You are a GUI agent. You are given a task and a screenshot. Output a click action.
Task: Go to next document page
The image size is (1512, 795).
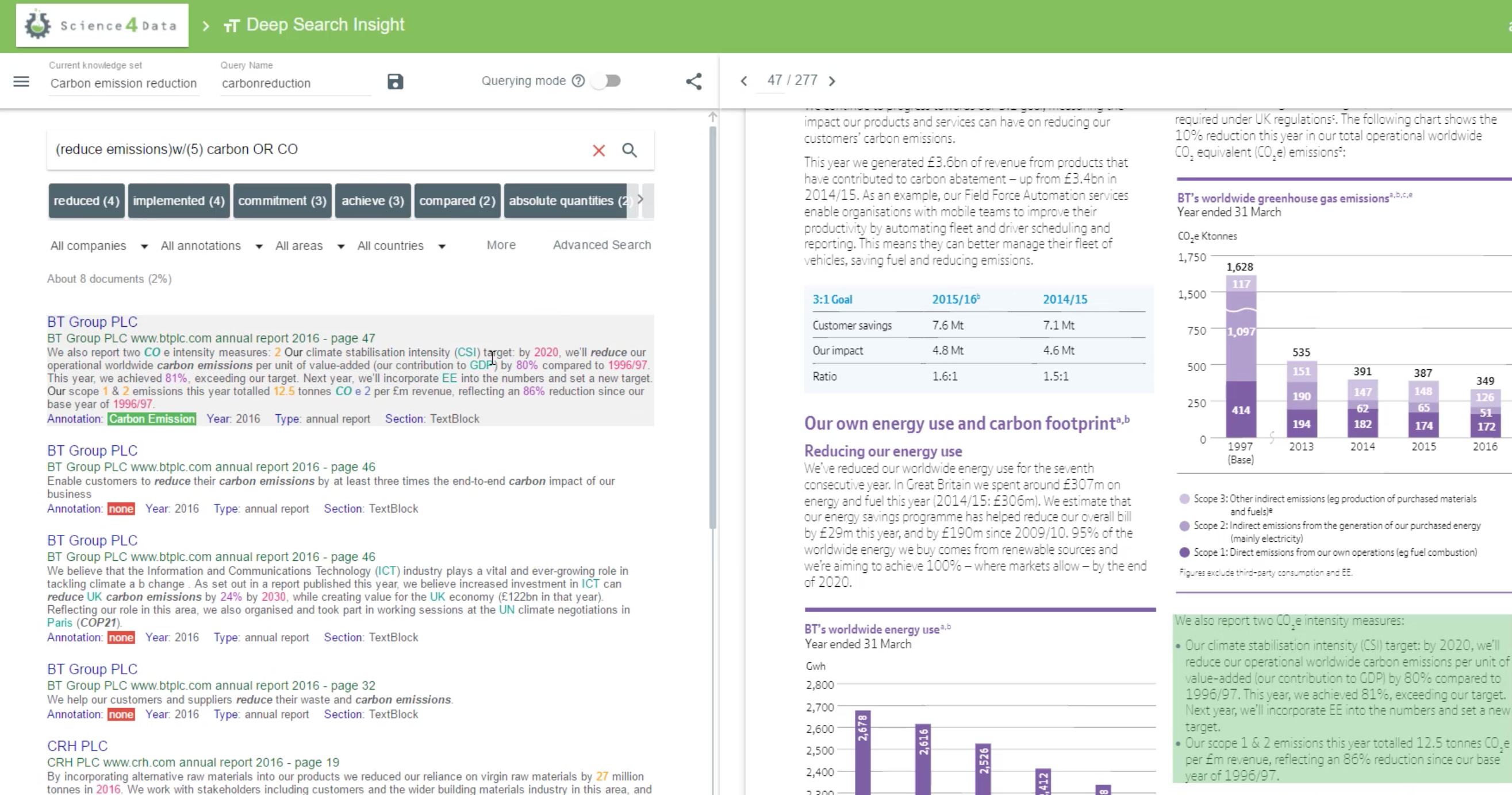pyautogui.click(x=832, y=81)
